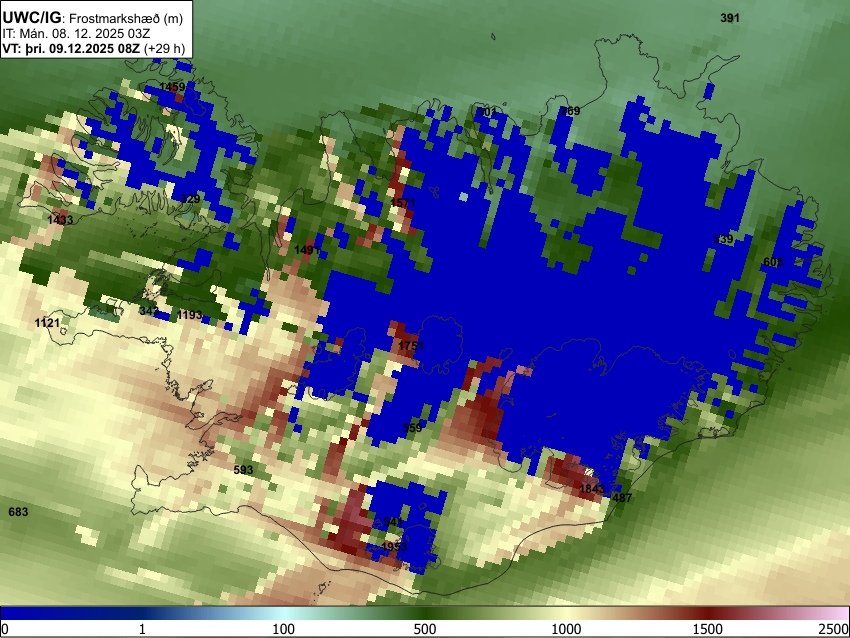Viewport: 850px width, 638px height.
Task: Click the 1491 value label on the map
Action: (307, 250)
